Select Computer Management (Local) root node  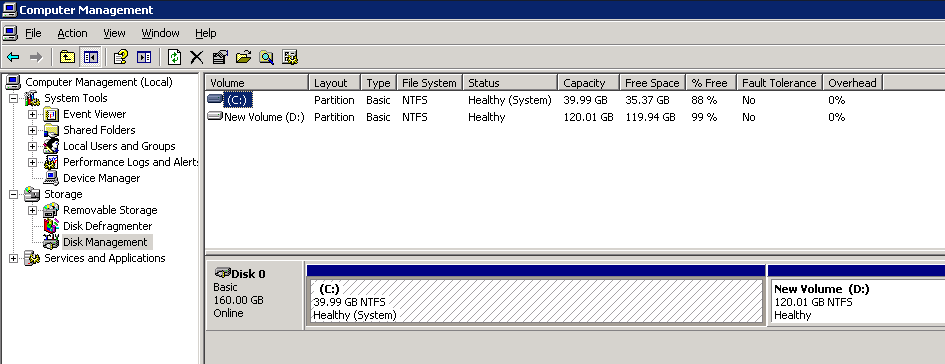[x=99, y=82]
